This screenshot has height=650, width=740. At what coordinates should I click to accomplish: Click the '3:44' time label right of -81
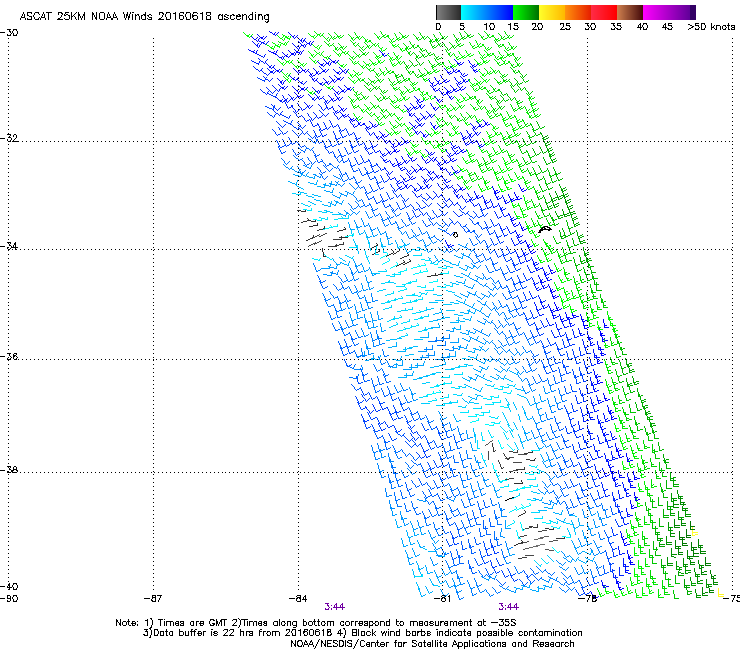[x=508, y=607]
